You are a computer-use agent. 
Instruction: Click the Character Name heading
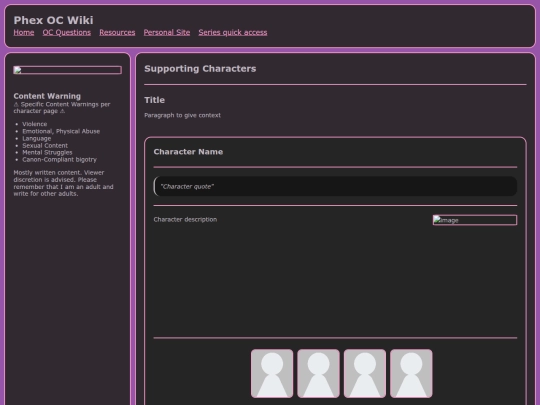coord(188,152)
